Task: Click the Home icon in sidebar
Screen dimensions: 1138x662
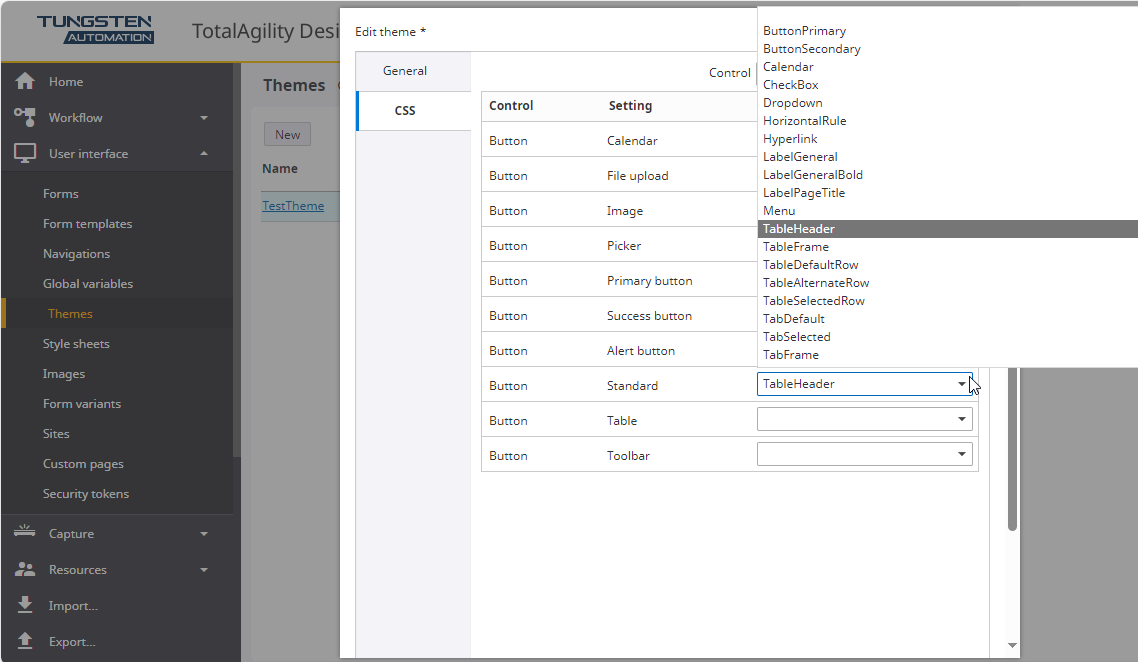Action: pos(25,81)
